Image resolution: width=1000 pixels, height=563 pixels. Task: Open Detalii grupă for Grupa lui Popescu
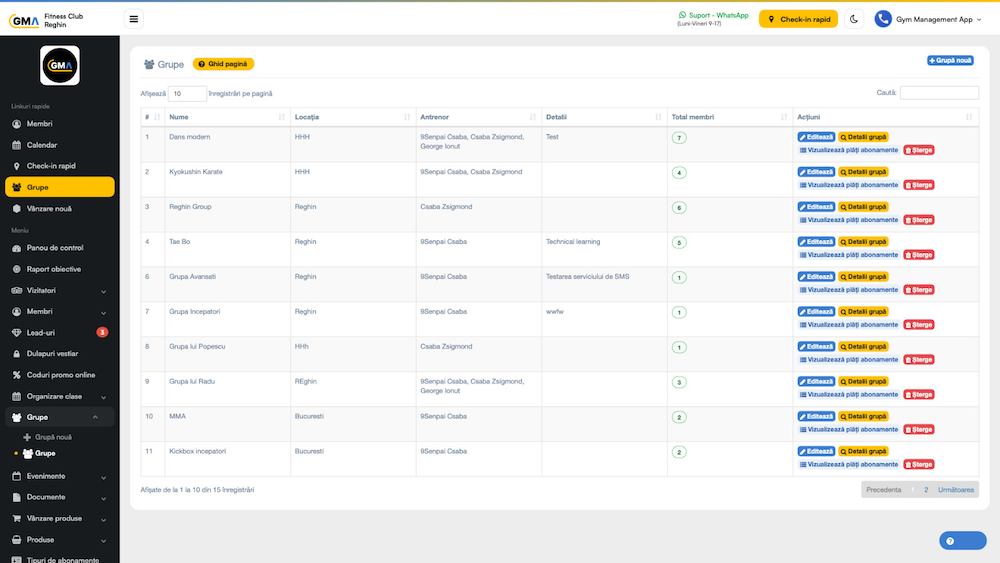863,347
